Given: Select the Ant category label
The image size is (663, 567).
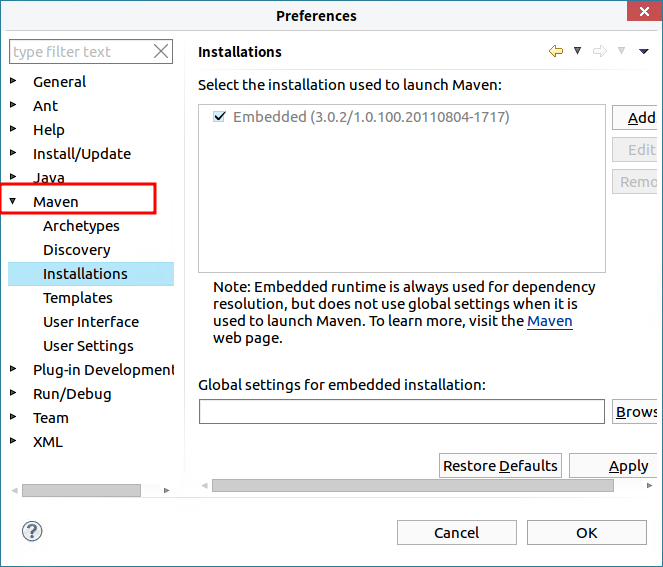Looking at the screenshot, I should coord(45,106).
